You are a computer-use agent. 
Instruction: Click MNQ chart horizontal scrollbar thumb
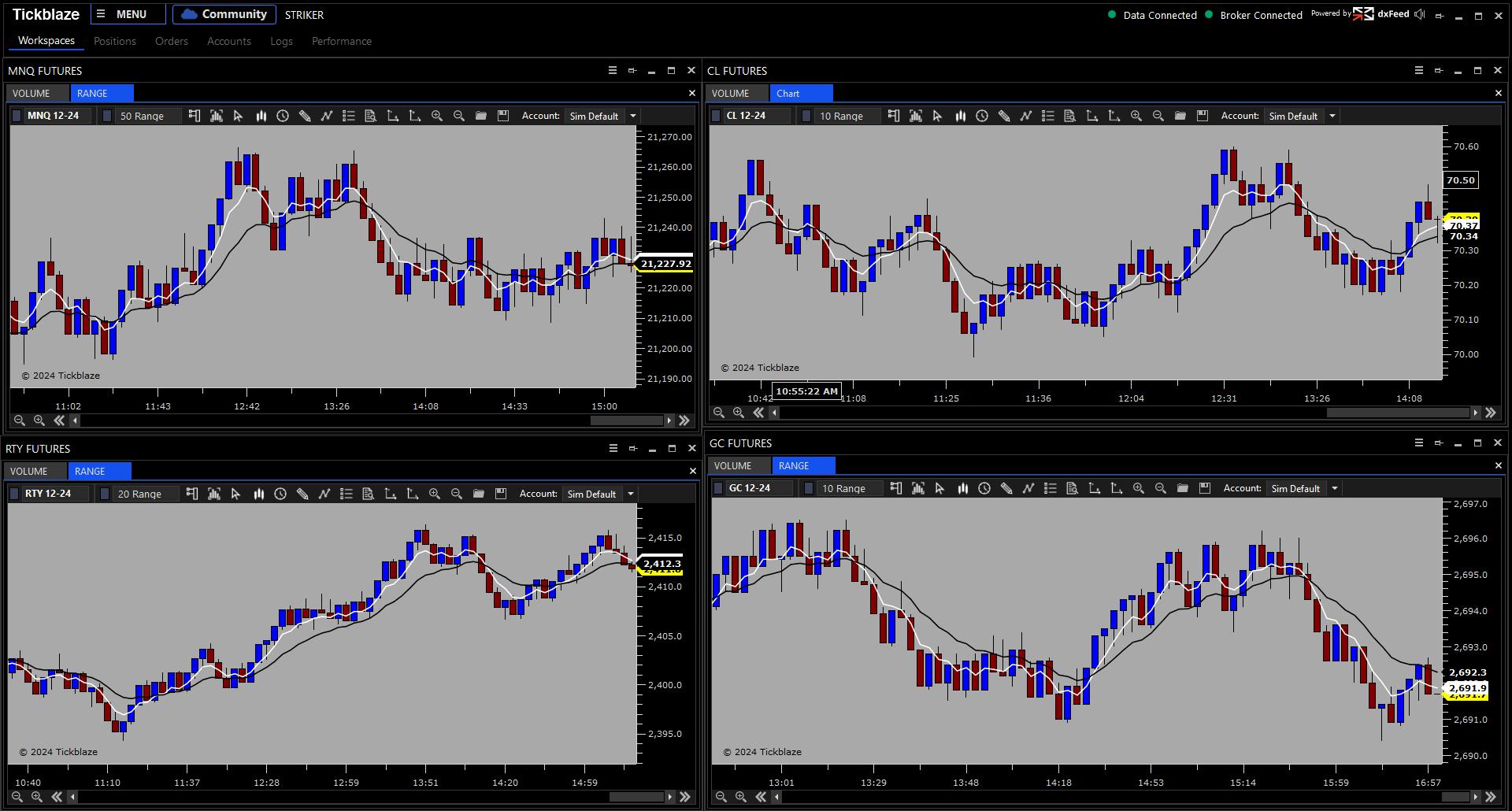[x=627, y=420]
